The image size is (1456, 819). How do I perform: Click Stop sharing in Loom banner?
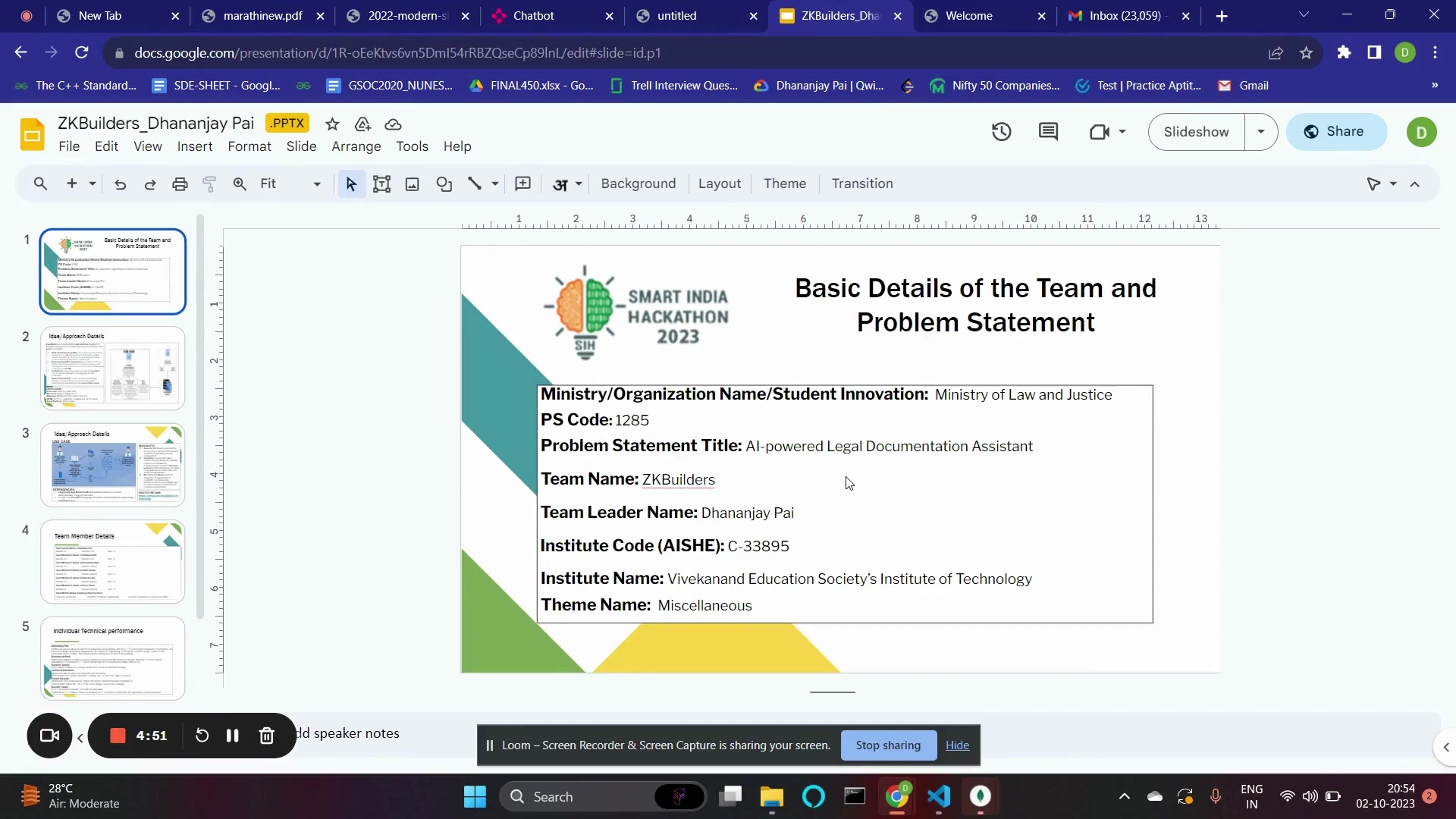coord(888,745)
